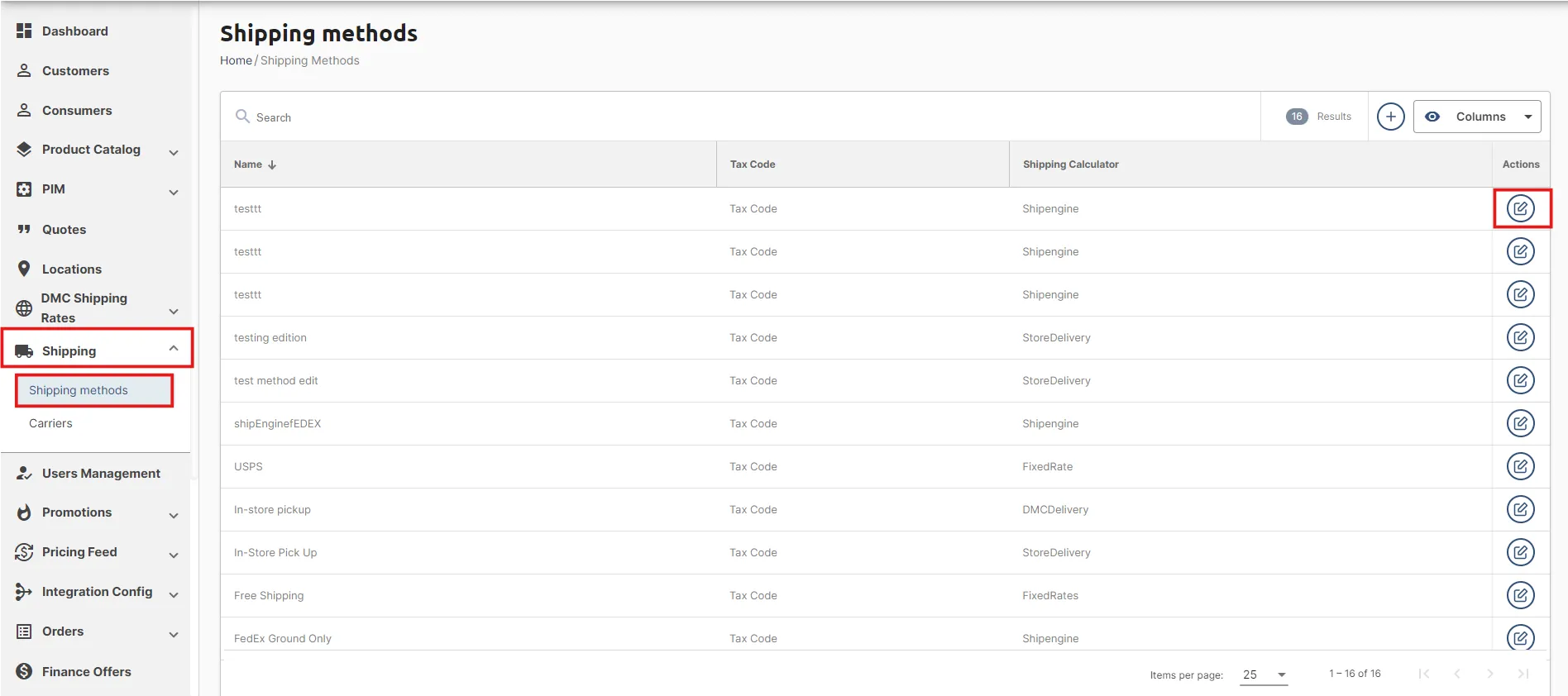Click the Locations pin icon

coord(24,269)
